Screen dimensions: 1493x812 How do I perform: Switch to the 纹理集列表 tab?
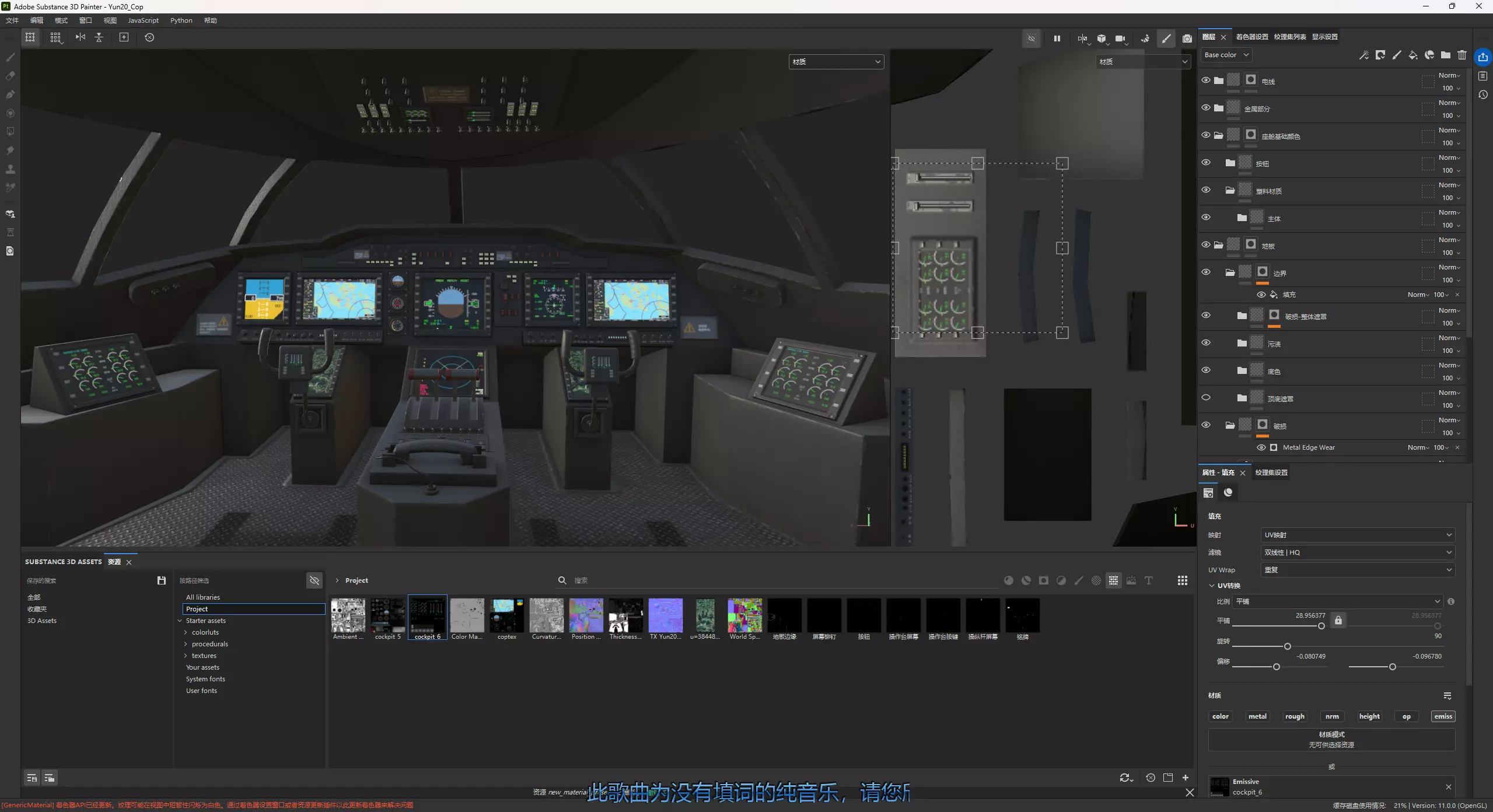click(1289, 37)
